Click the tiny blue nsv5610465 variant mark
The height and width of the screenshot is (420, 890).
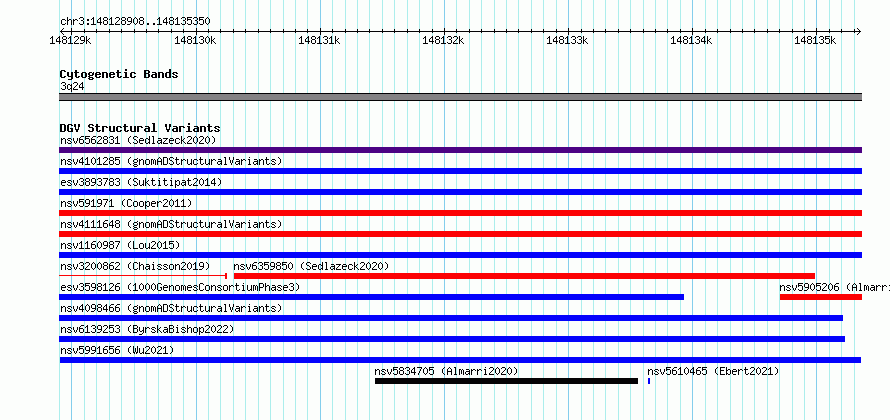pyautogui.click(x=649, y=381)
